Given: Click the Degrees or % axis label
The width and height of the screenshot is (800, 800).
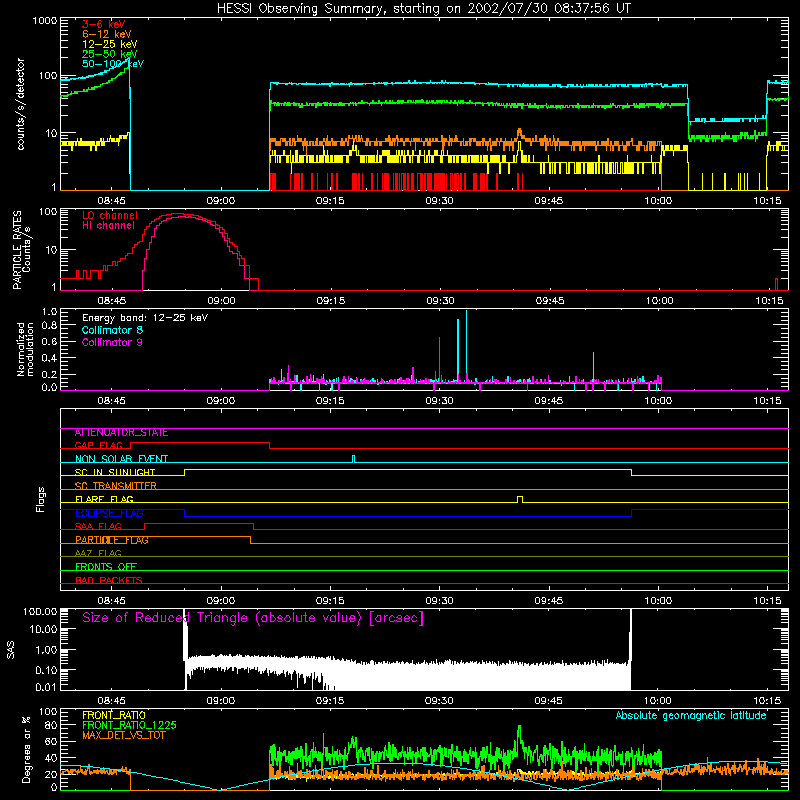Looking at the screenshot, I should [26, 749].
